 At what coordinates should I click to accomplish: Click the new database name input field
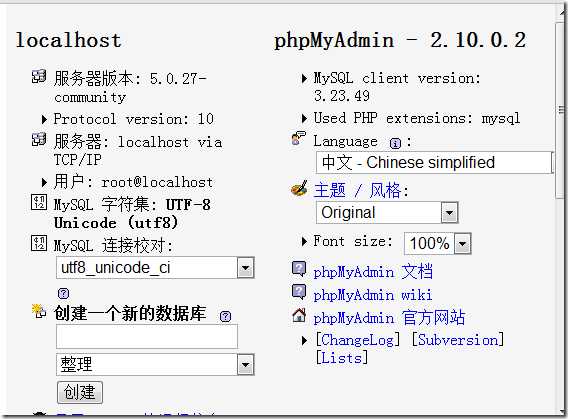click(x=147, y=336)
